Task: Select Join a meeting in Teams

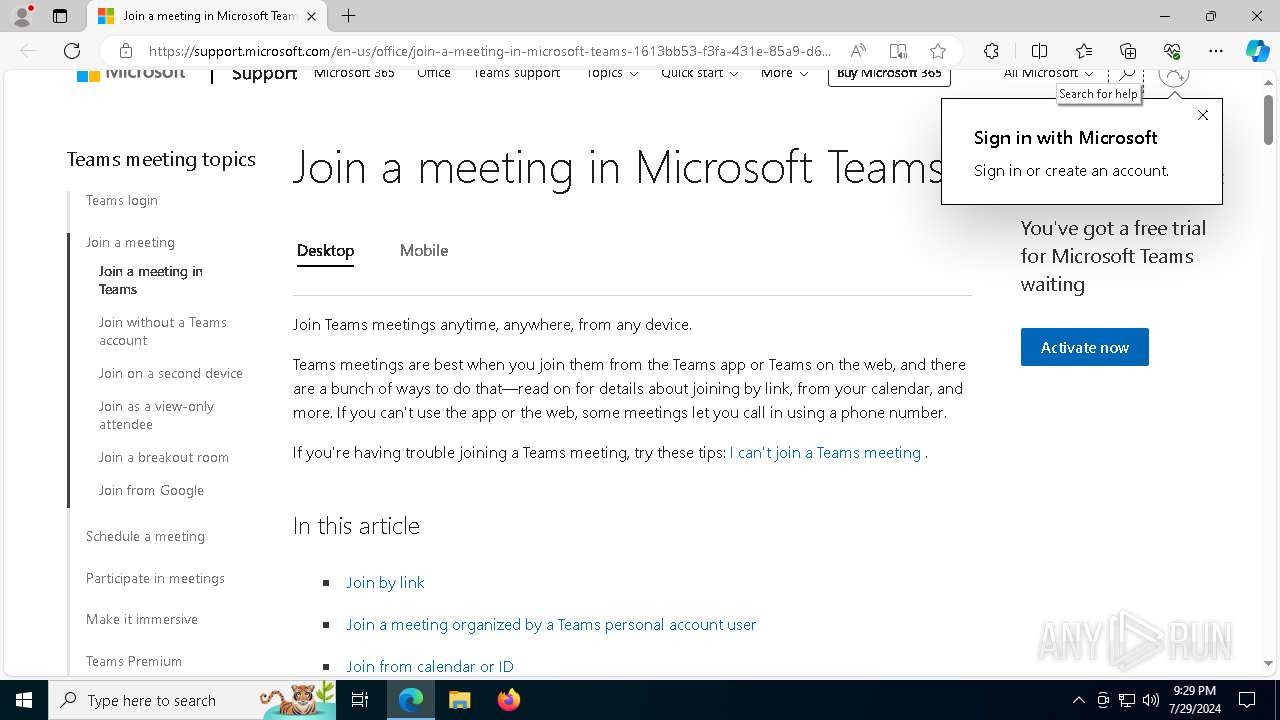Action: pyautogui.click(x=151, y=280)
